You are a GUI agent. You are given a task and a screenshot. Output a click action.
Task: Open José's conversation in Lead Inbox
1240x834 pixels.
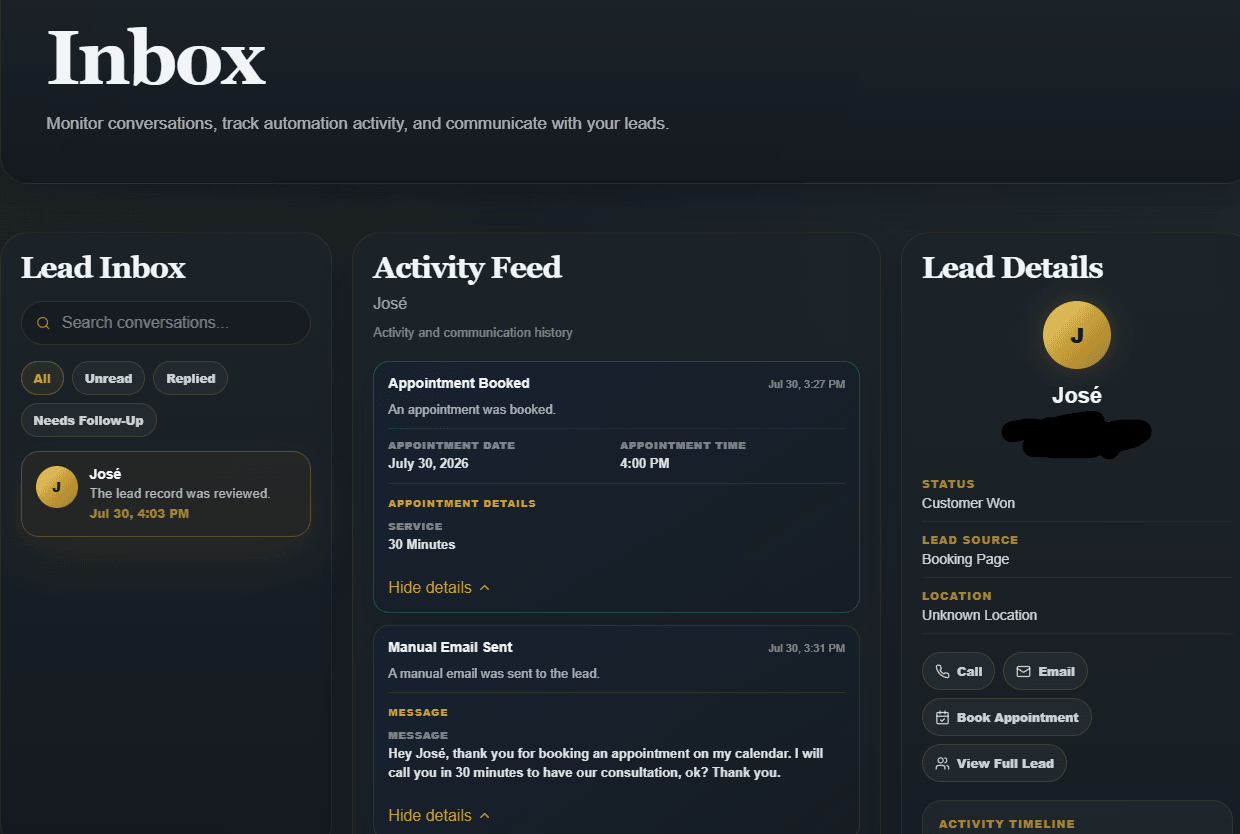pyautogui.click(x=166, y=494)
